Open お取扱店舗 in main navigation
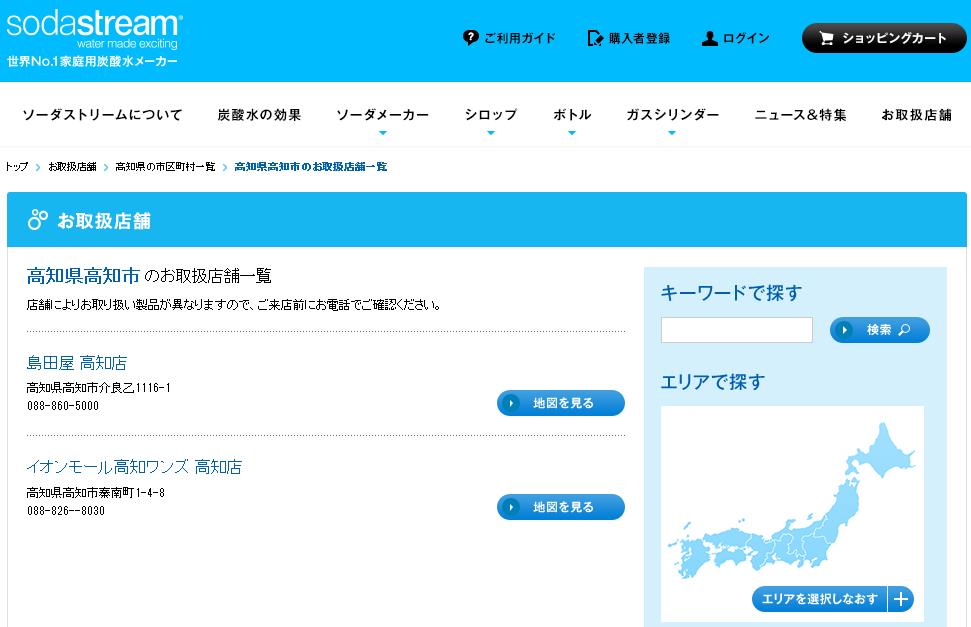The width and height of the screenshot is (971, 627). click(x=917, y=115)
